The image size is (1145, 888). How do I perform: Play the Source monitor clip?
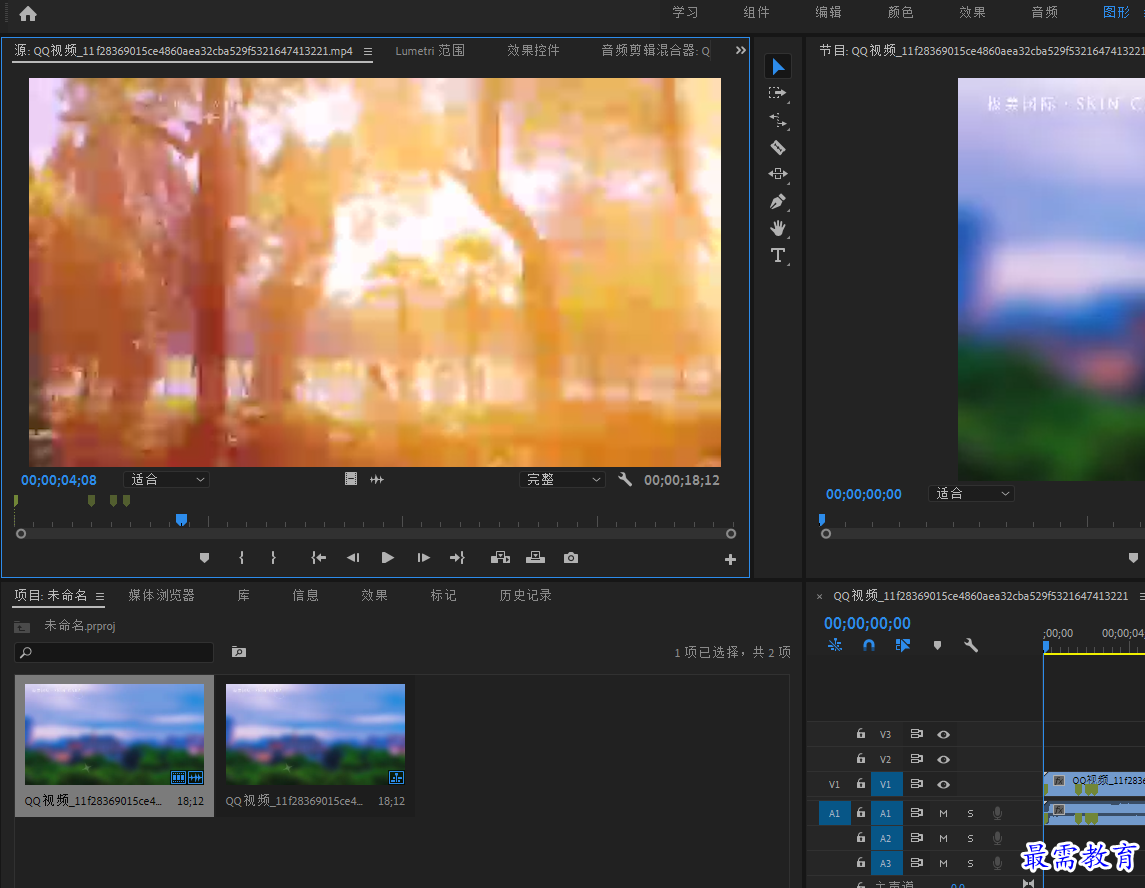point(388,558)
